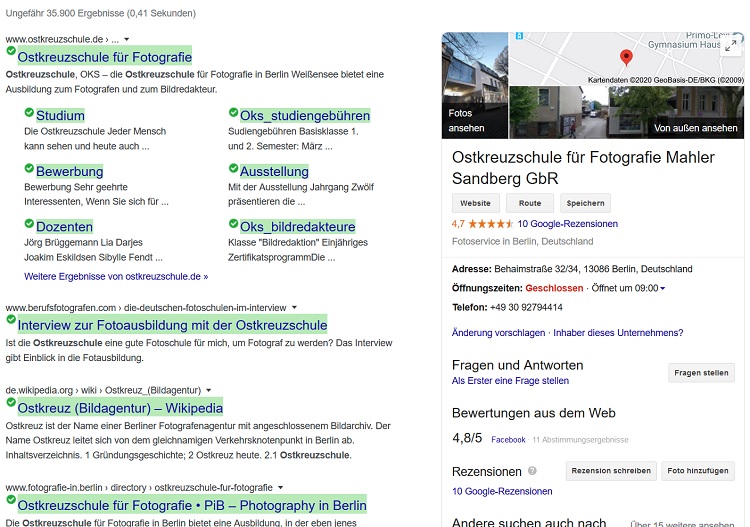The image size is (750, 527).
Task: Click help icon next to Rezensionen
Action: point(532,471)
